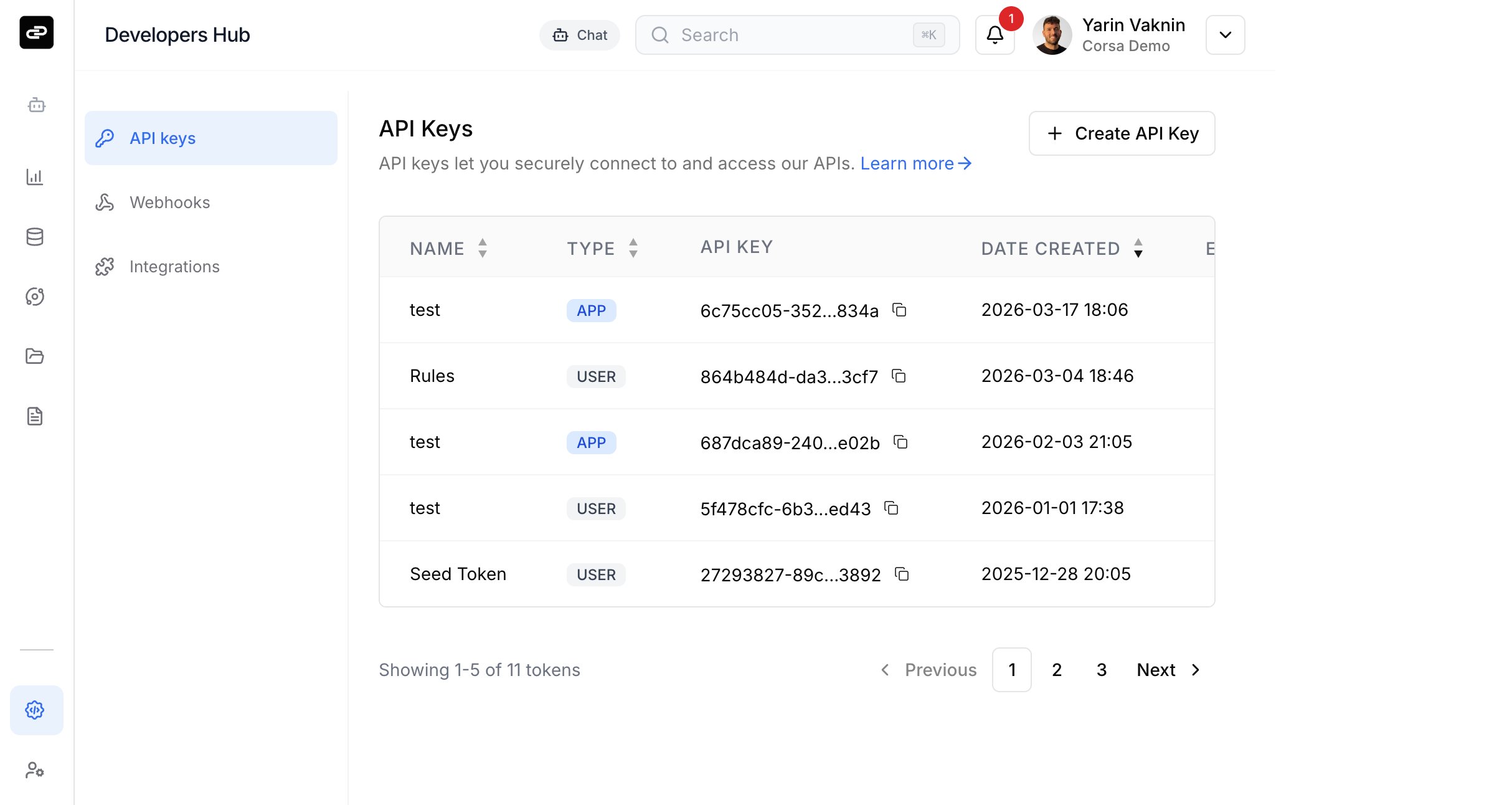
Task: Focus the Search field
Action: pyautogui.click(x=797, y=35)
